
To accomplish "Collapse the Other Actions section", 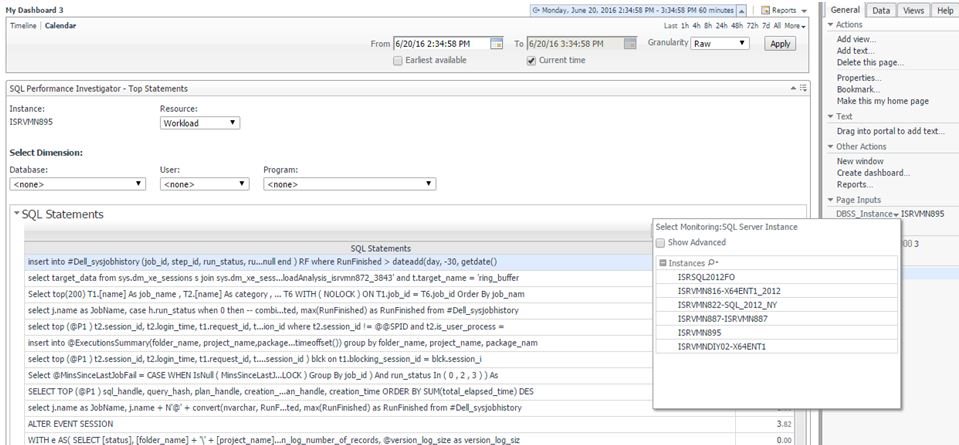I will pyautogui.click(x=831, y=147).
